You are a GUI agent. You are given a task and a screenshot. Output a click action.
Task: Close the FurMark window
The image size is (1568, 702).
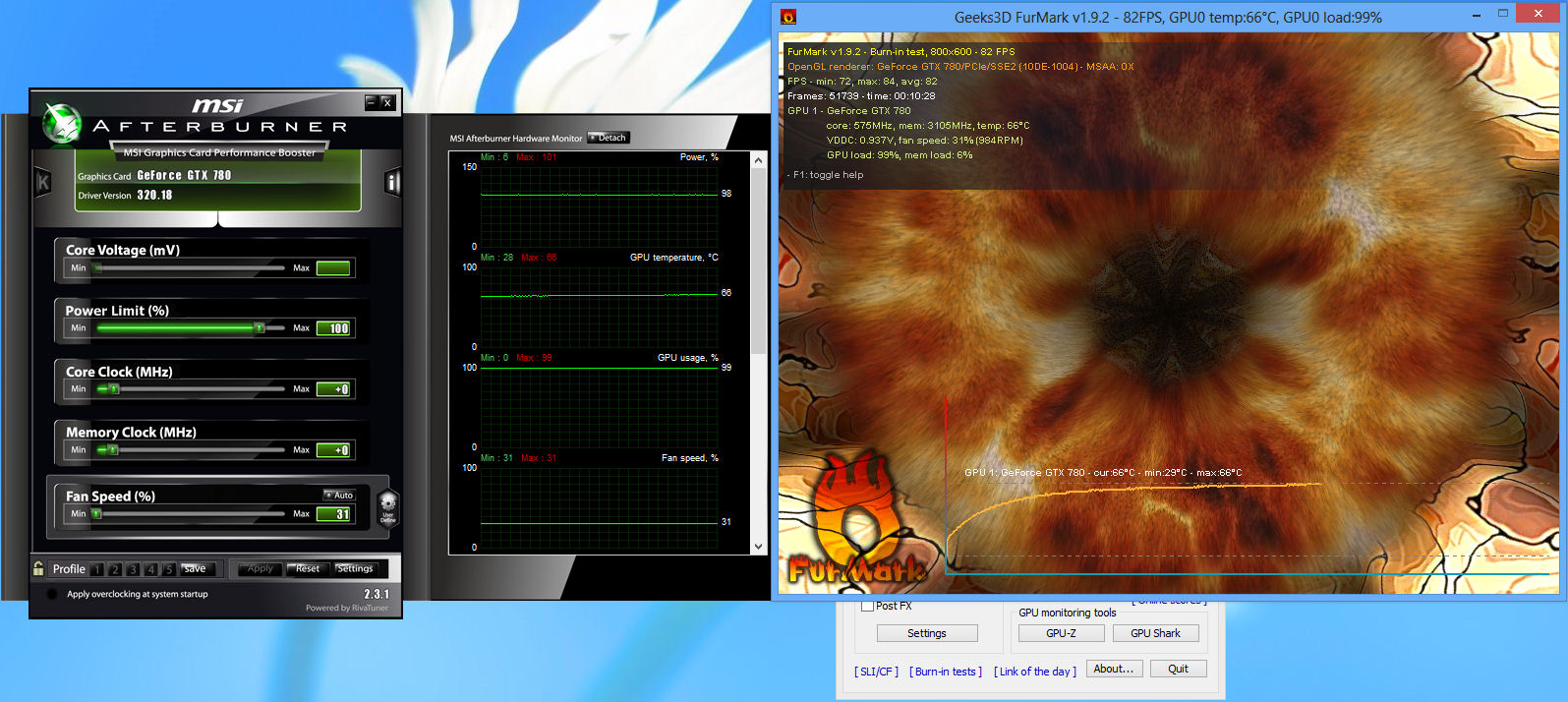click(x=1538, y=13)
